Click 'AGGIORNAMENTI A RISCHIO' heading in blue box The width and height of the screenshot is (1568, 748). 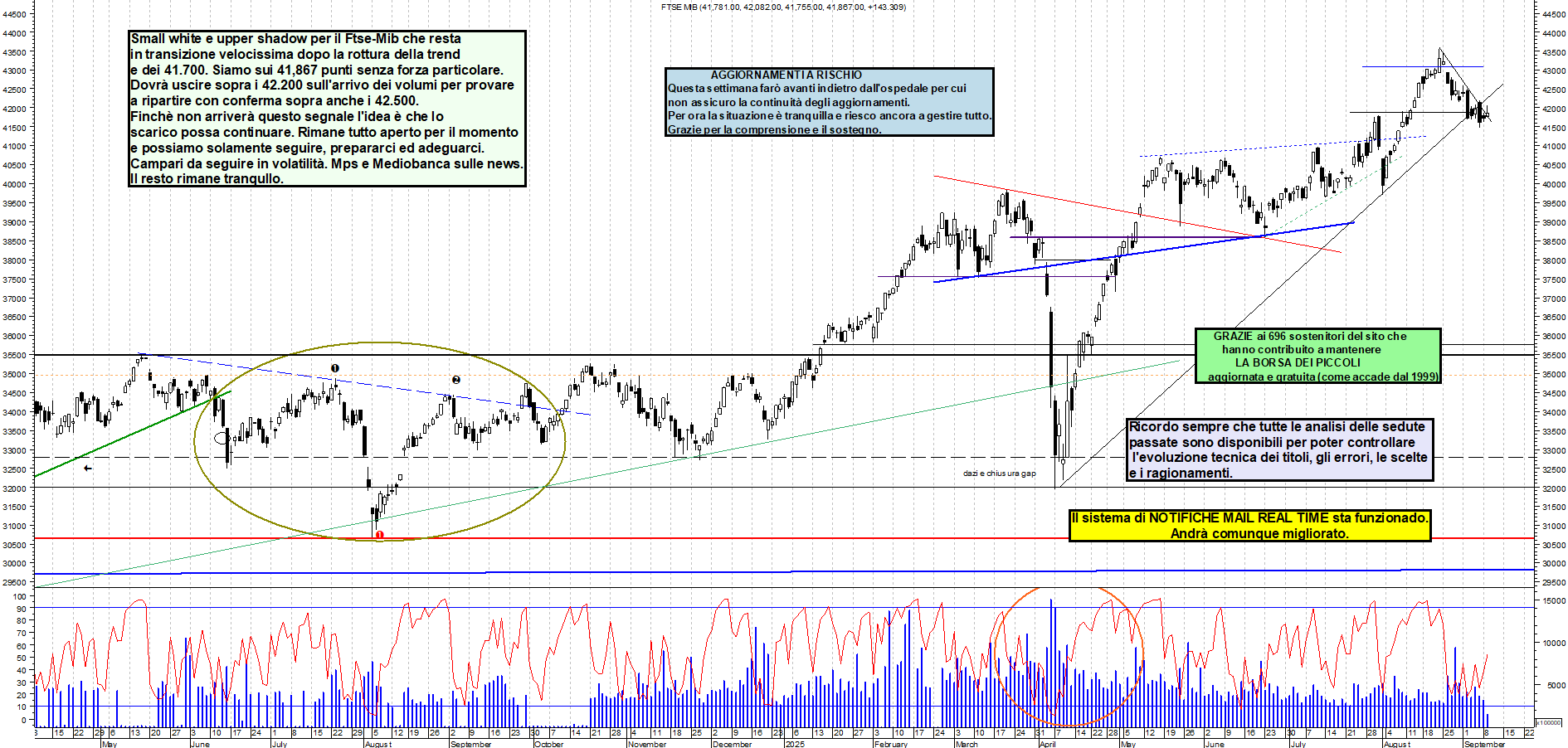point(786,75)
